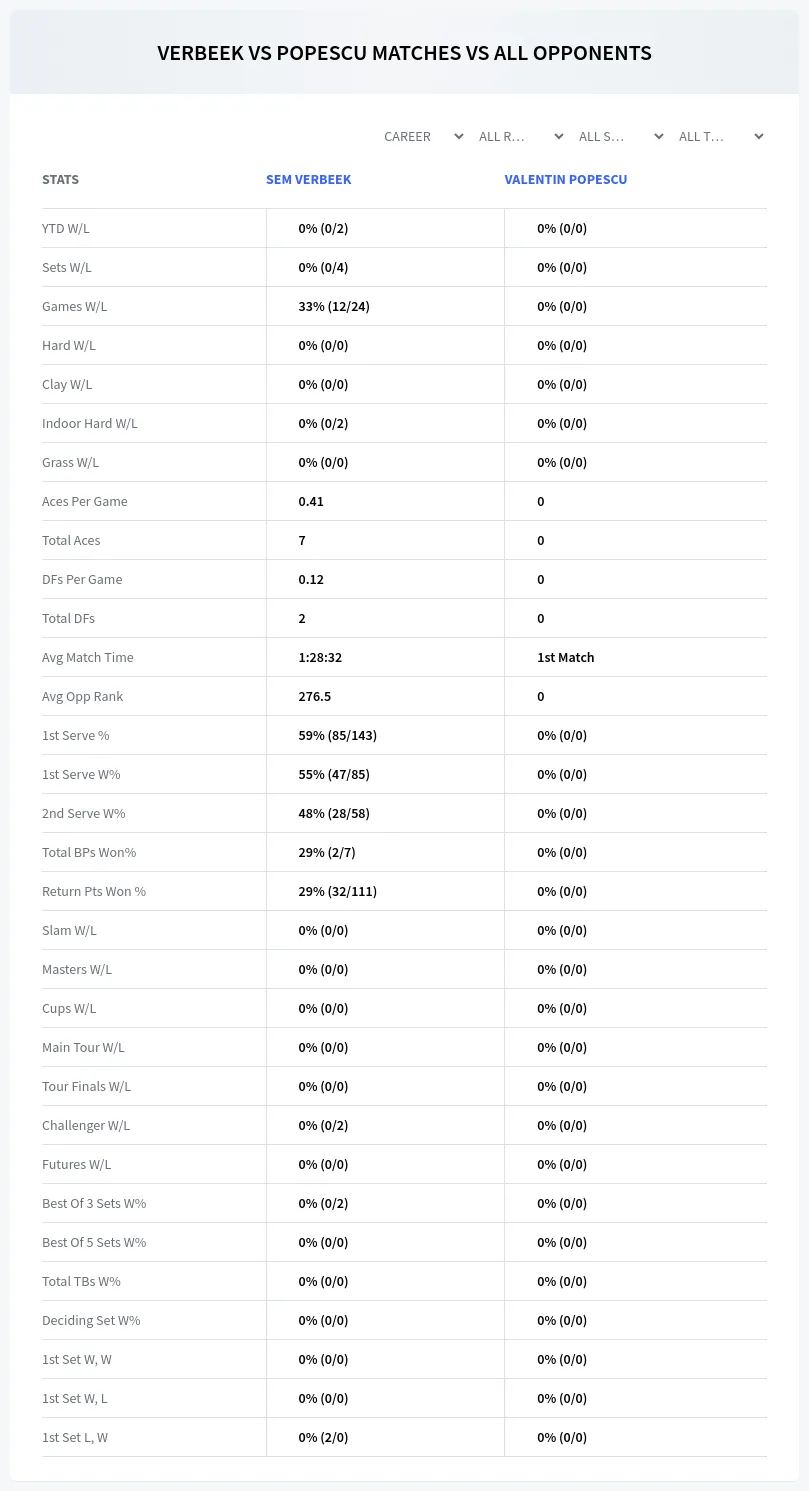Click the STATS column header
The image size is (809, 1491).
tap(60, 179)
